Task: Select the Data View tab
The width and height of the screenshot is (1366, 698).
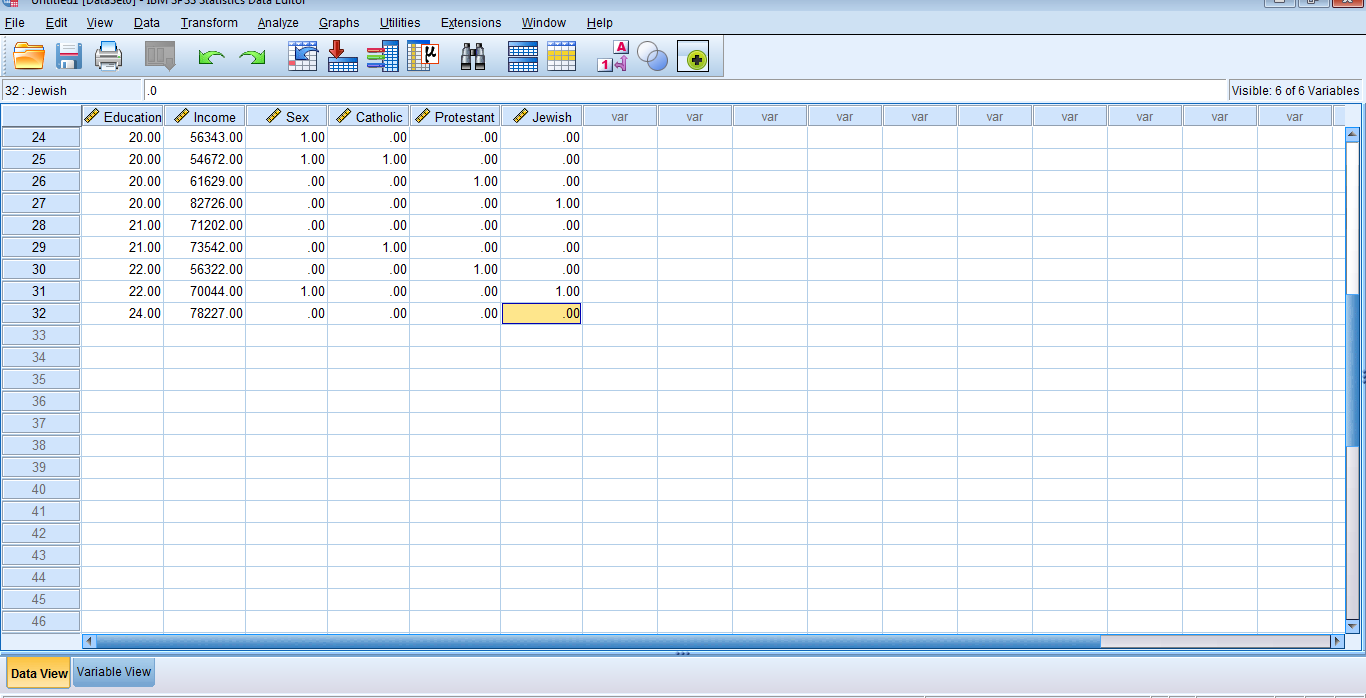Action: pos(39,673)
